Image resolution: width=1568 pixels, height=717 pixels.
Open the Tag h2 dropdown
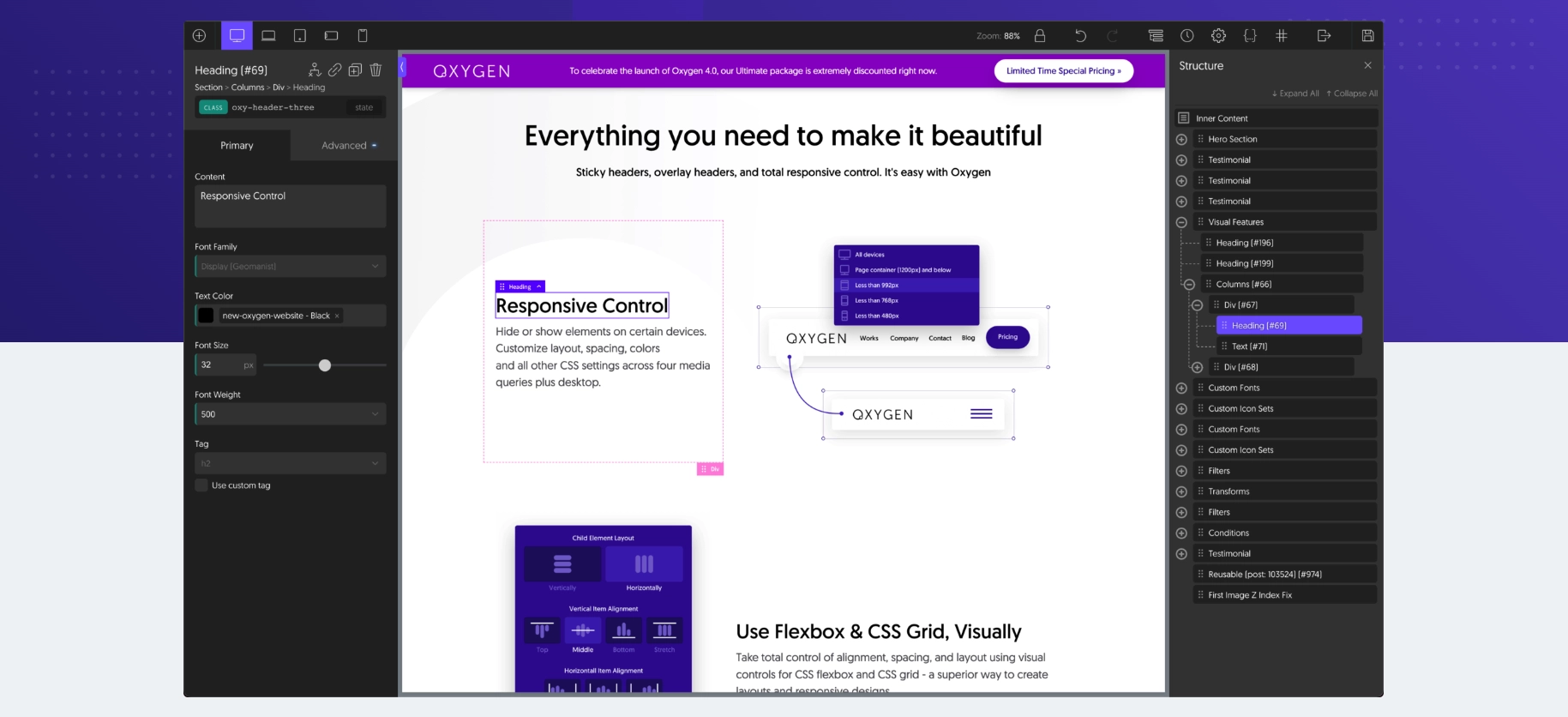[291, 463]
